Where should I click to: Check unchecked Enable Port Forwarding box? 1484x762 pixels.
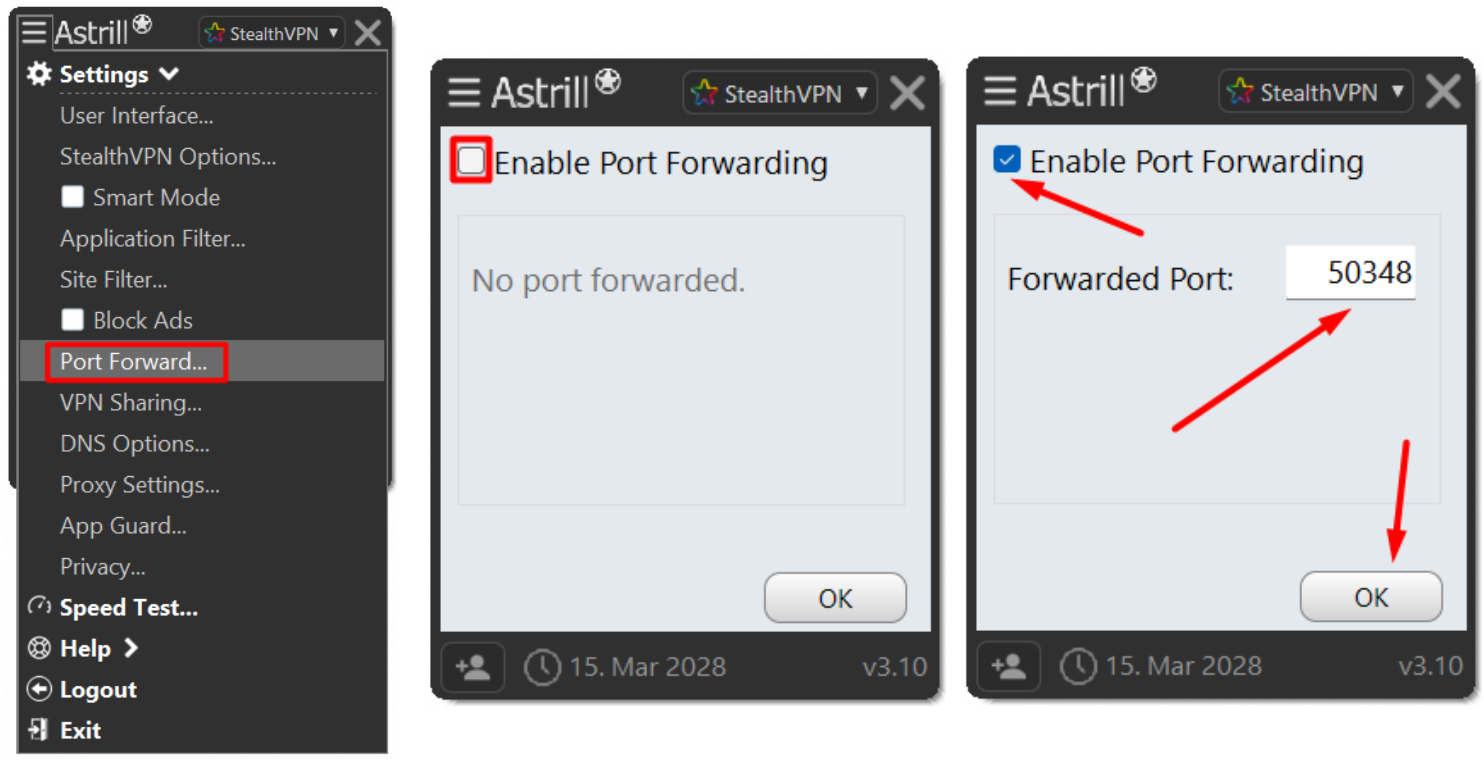(x=471, y=161)
